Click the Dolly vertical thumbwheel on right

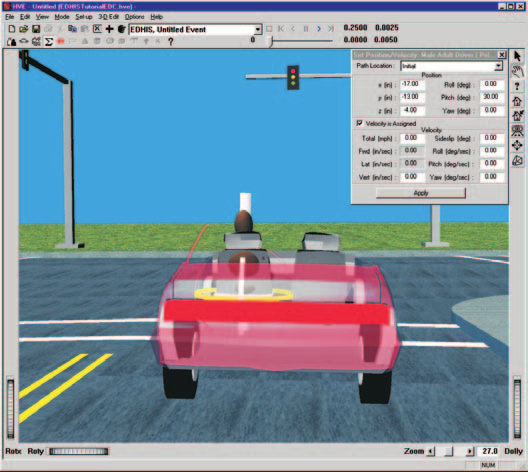[x=517, y=408]
